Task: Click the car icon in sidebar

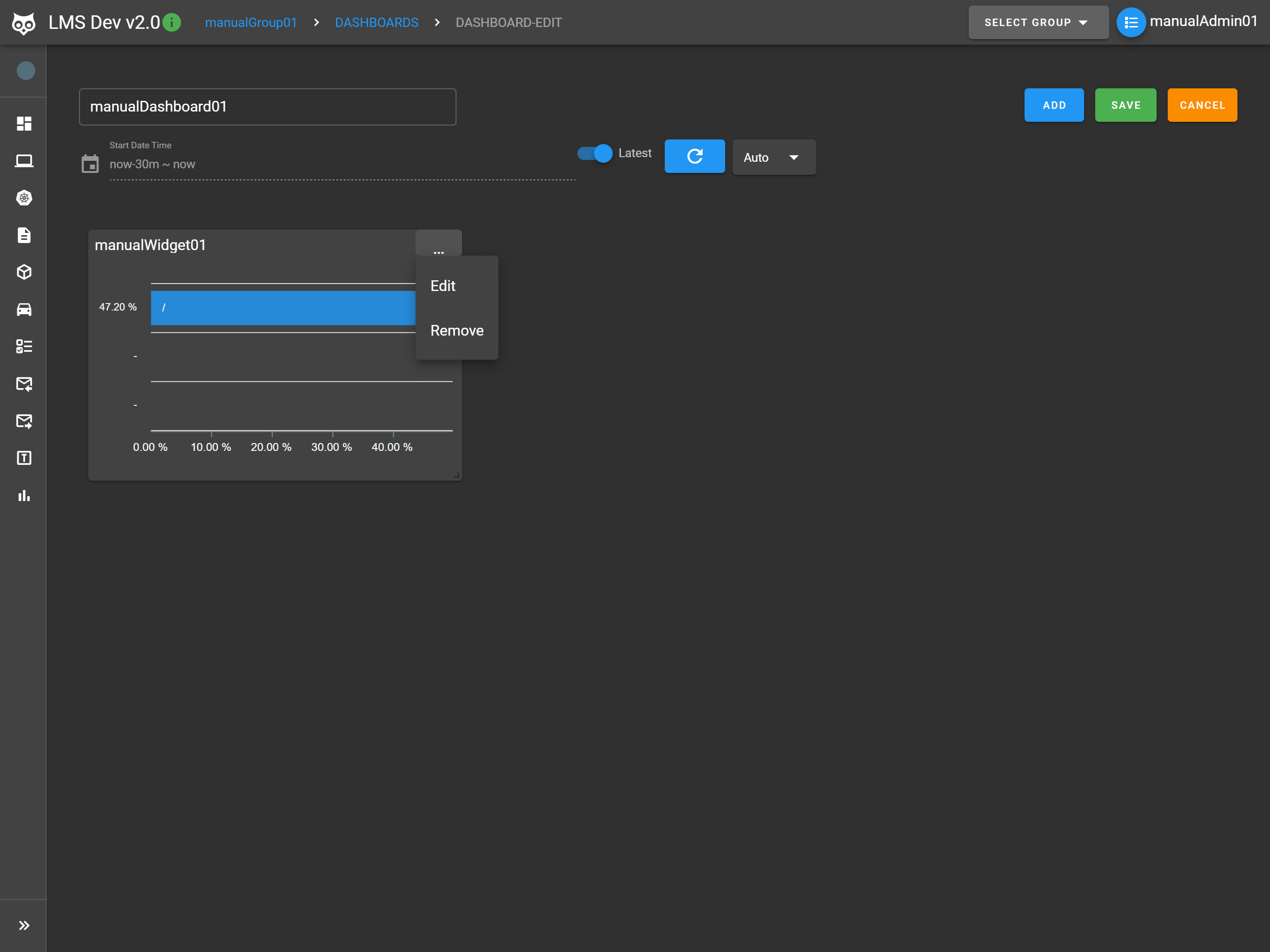Action: pyautogui.click(x=24, y=310)
